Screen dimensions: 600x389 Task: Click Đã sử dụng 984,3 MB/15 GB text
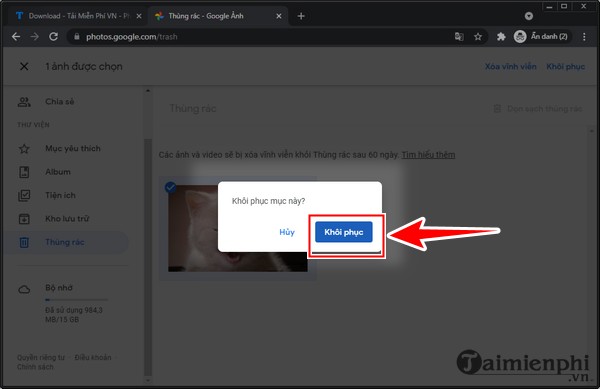74,315
